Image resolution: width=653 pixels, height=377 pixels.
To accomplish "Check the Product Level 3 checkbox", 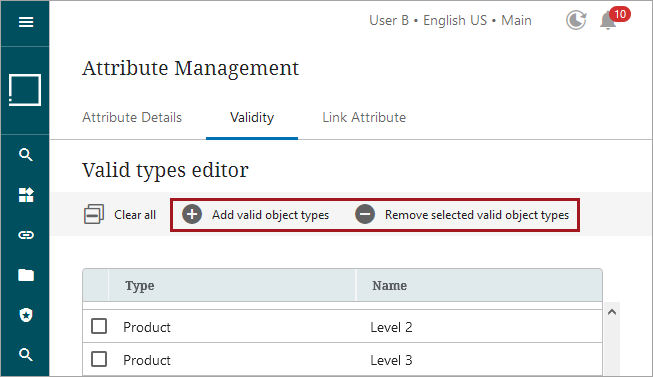I will point(99,359).
